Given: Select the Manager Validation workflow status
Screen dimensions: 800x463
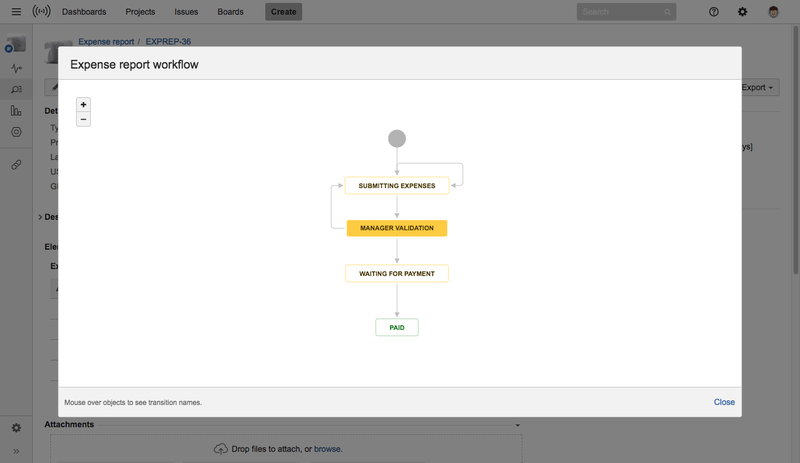Looking at the screenshot, I should point(397,228).
